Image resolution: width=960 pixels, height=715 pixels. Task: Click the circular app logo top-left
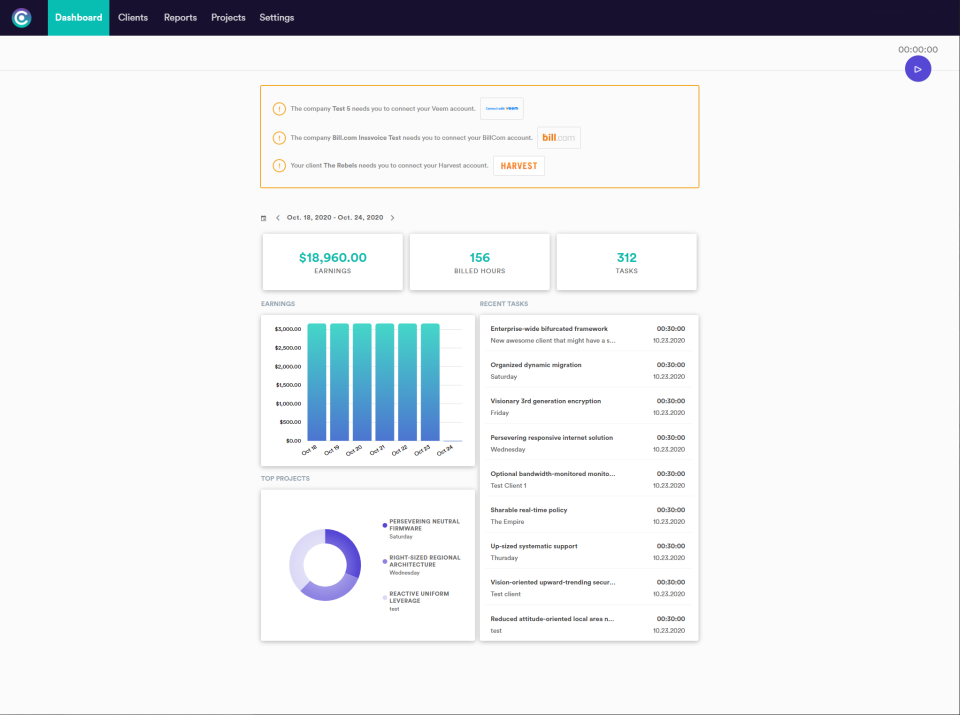coord(22,17)
